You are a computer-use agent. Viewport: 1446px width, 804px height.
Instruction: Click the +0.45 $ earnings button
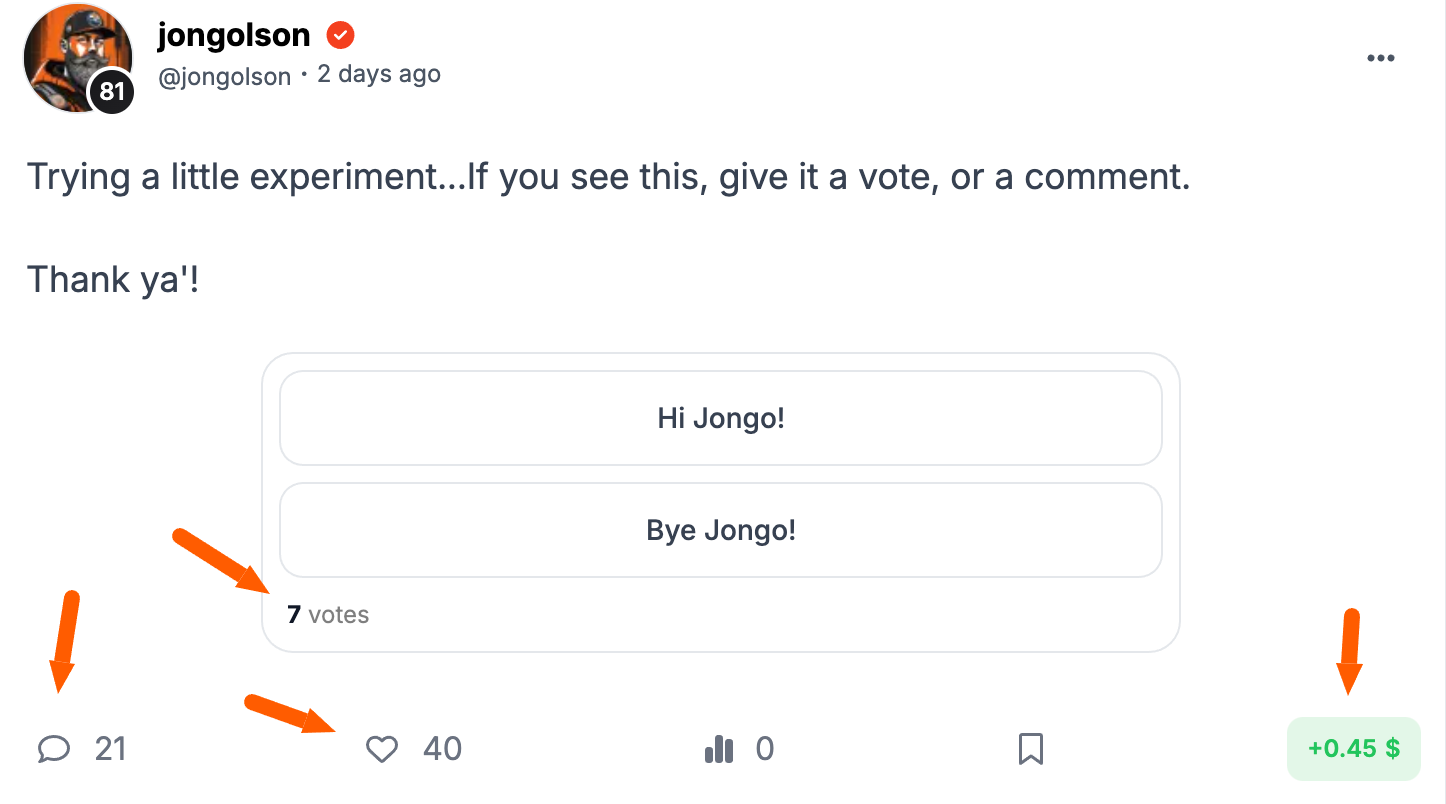click(x=1353, y=748)
